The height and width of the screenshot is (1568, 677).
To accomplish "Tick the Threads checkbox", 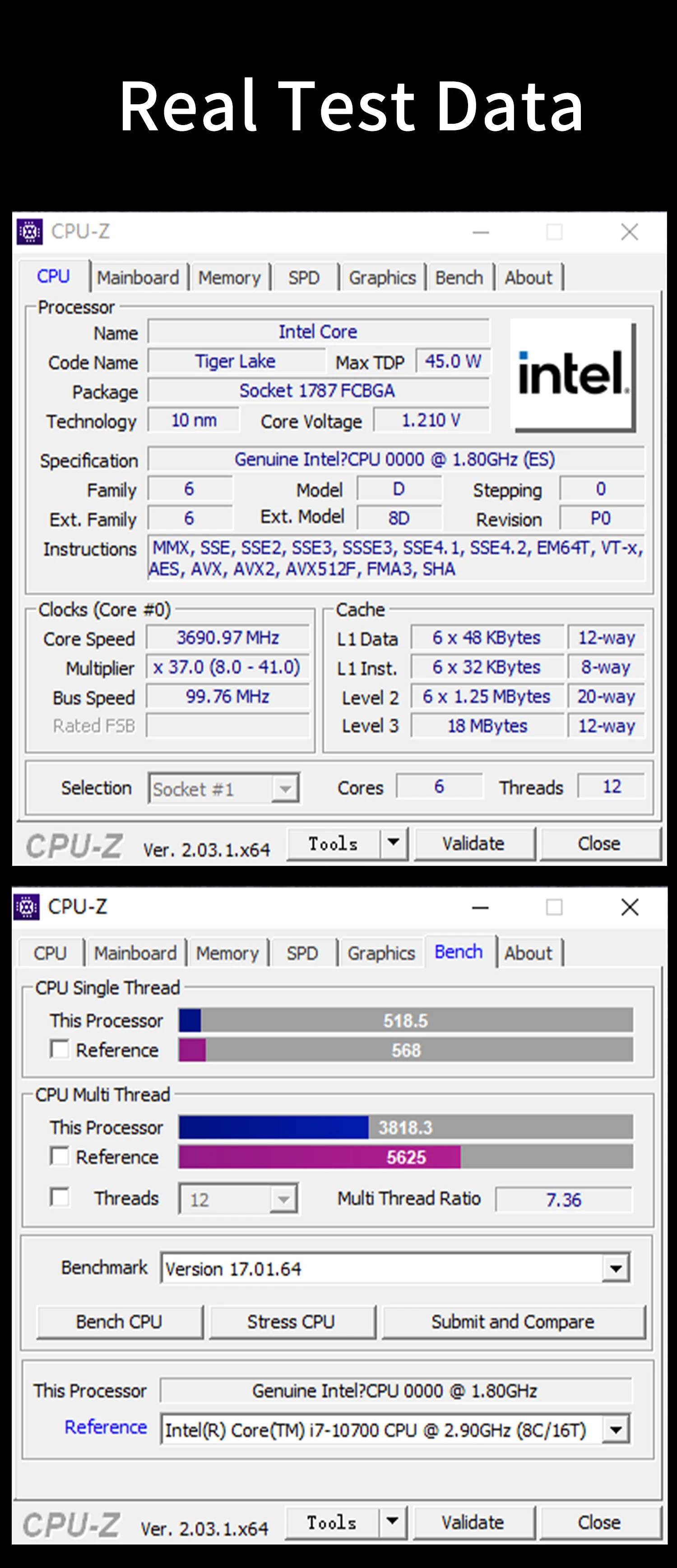I will (x=60, y=1197).
